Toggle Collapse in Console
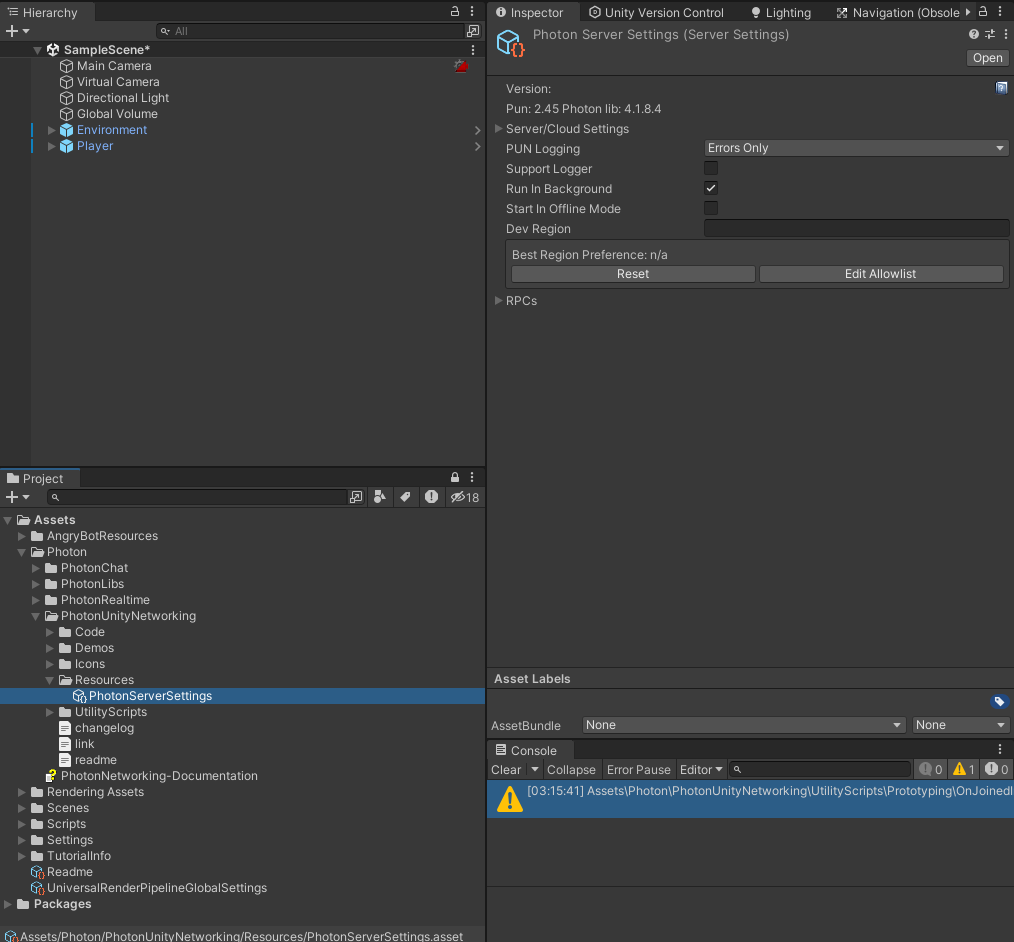Viewport: 1014px width, 942px height. pyautogui.click(x=571, y=769)
